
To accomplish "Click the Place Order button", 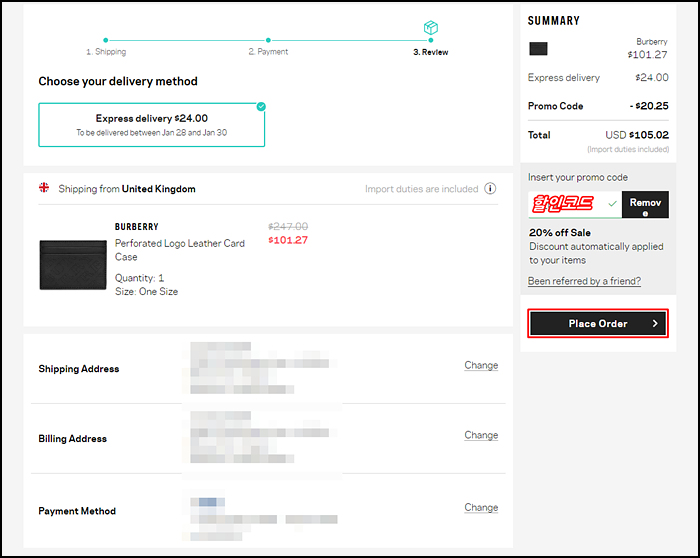I will (598, 323).
